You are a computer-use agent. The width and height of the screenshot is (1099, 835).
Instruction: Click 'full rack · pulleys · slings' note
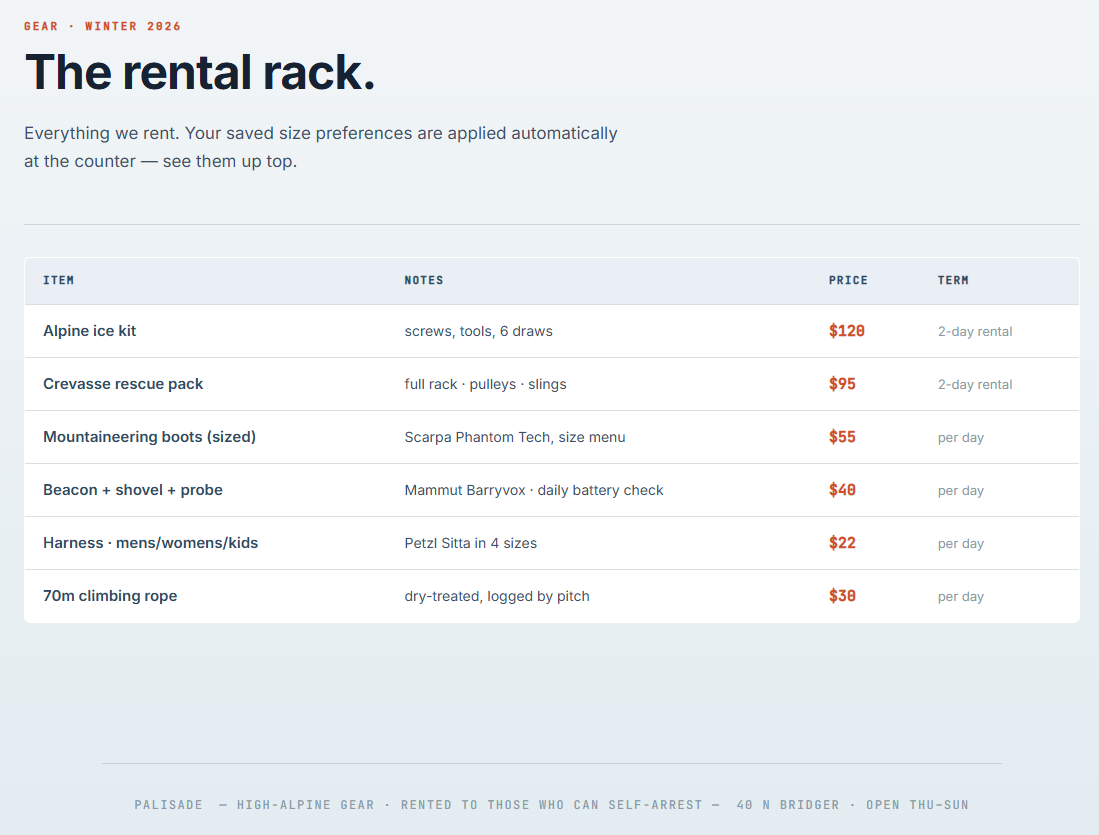pyautogui.click(x=486, y=384)
